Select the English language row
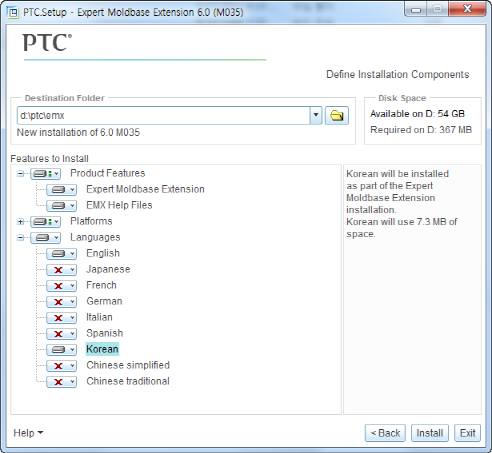The width and height of the screenshot is (492, 453). (x=103, y=253)
